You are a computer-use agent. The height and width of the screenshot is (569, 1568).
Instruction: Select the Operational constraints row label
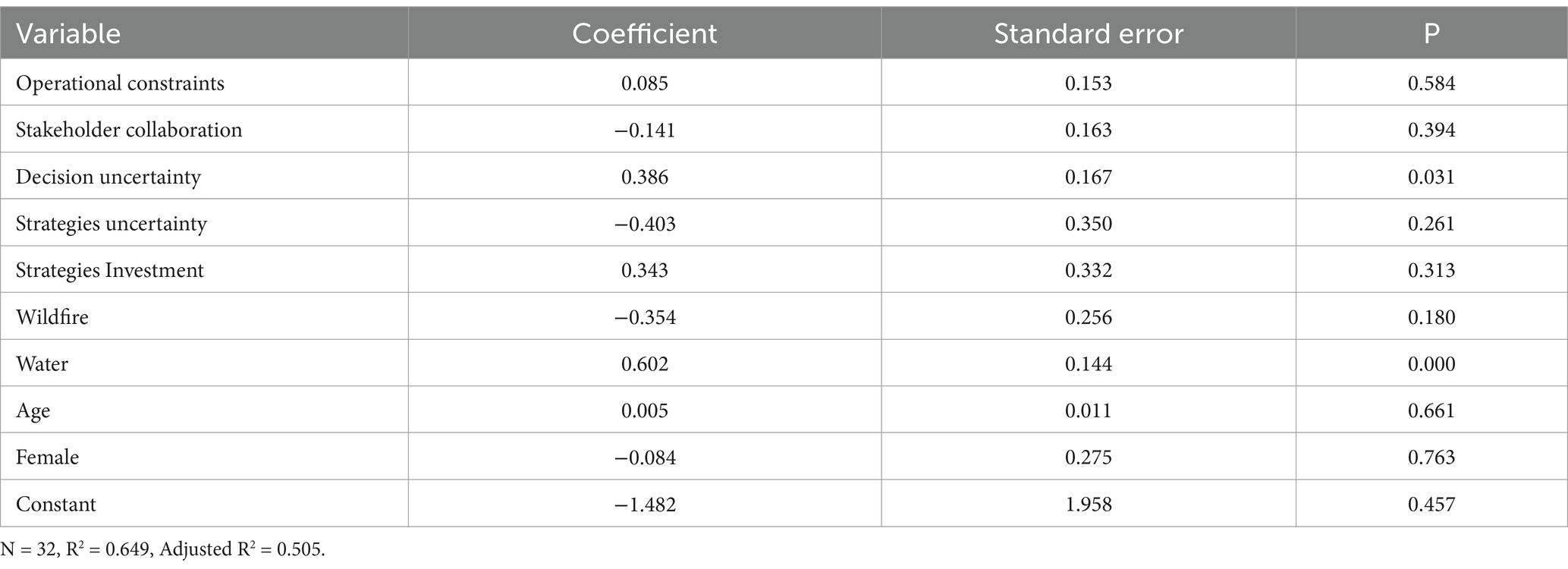(x=120, y=83)
